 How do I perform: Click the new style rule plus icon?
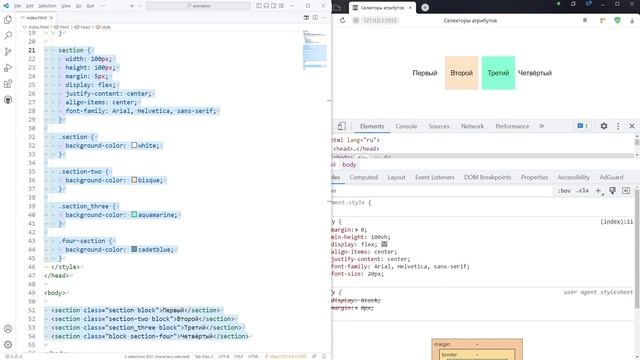coord(599,191)
